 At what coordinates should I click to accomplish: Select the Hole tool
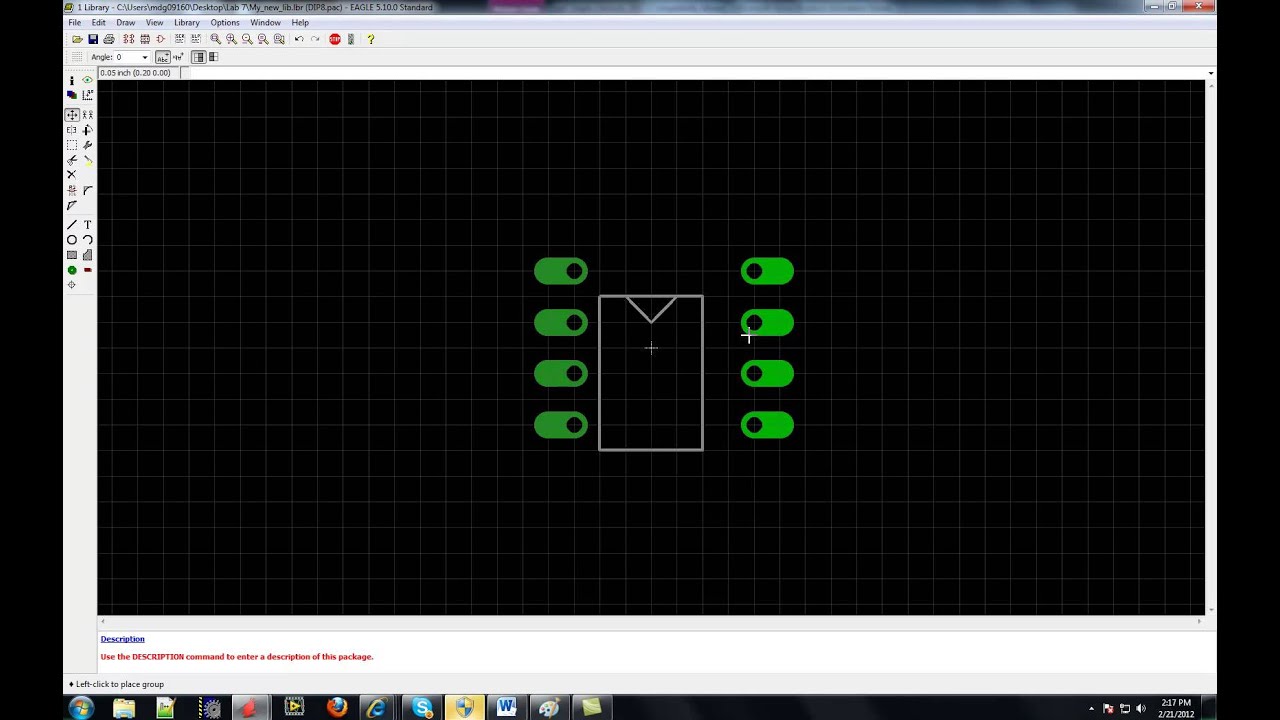(71, 285)
